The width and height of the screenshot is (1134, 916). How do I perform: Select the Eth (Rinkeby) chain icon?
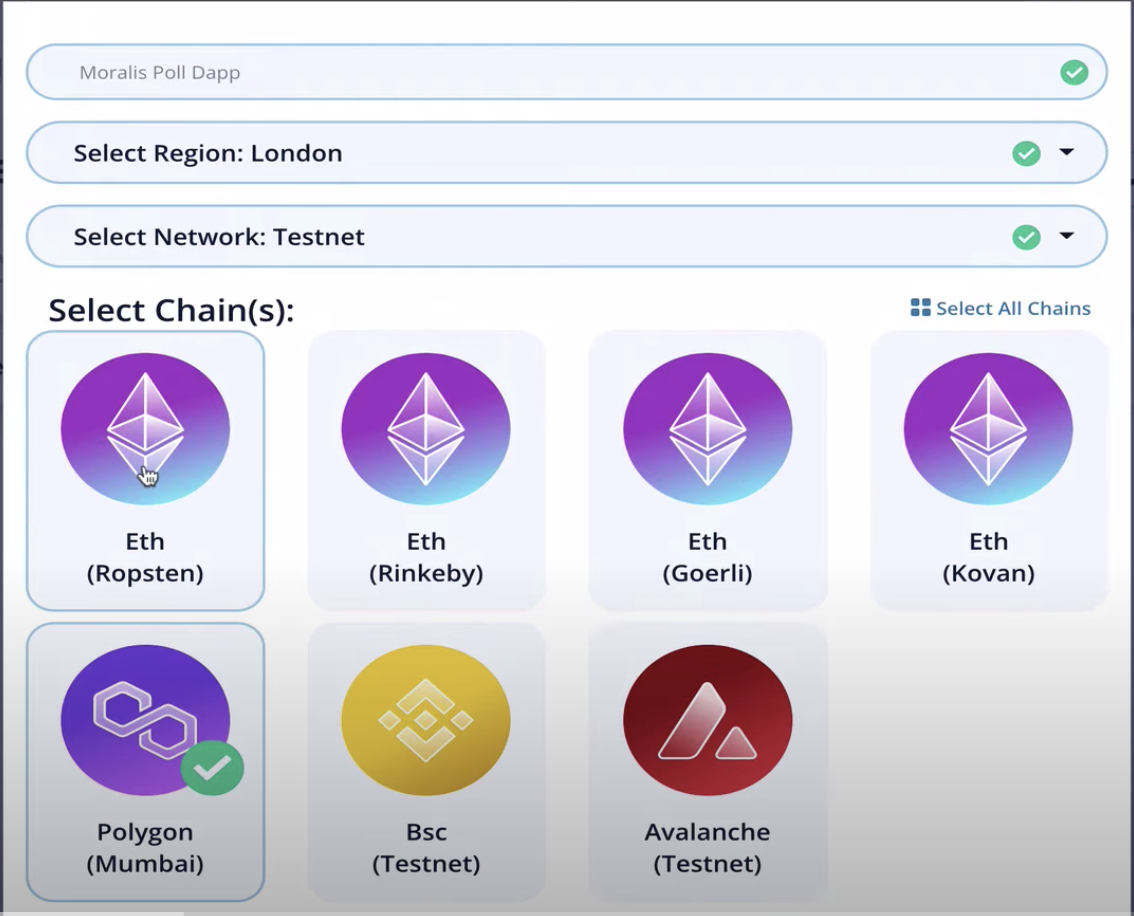point(426,429)
